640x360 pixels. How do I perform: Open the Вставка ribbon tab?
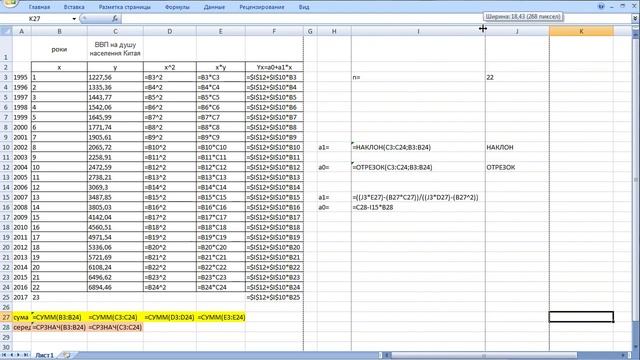[x=74, y=7]
